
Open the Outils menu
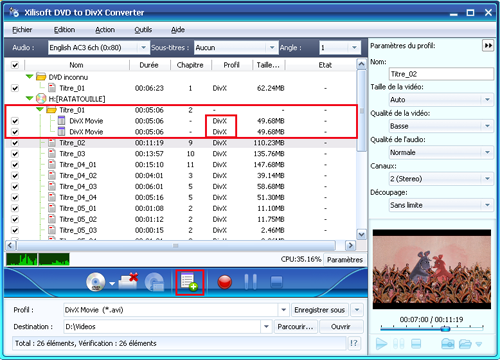pyautogui.click(x=143, y=30)
